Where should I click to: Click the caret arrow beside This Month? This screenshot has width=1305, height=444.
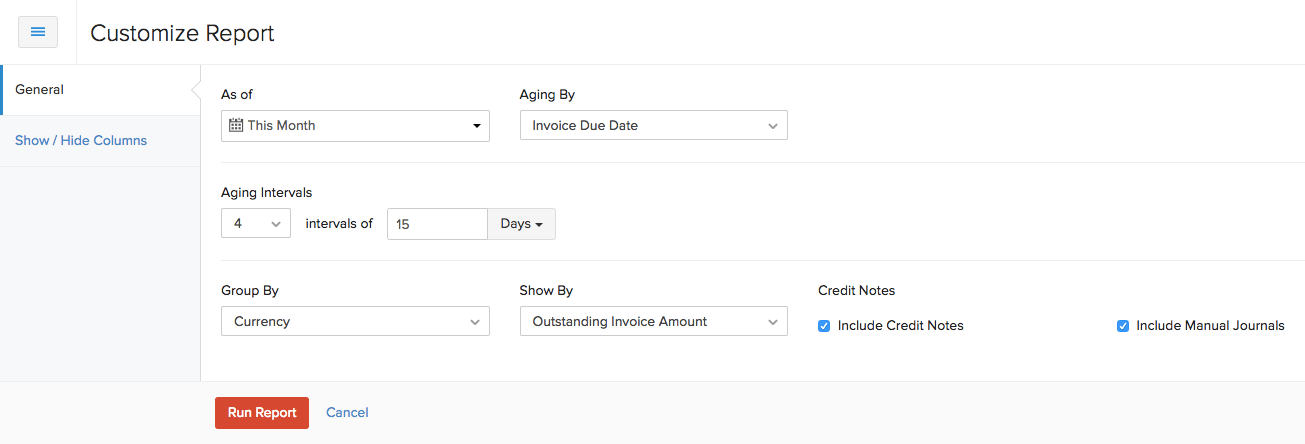pos(476,126)
